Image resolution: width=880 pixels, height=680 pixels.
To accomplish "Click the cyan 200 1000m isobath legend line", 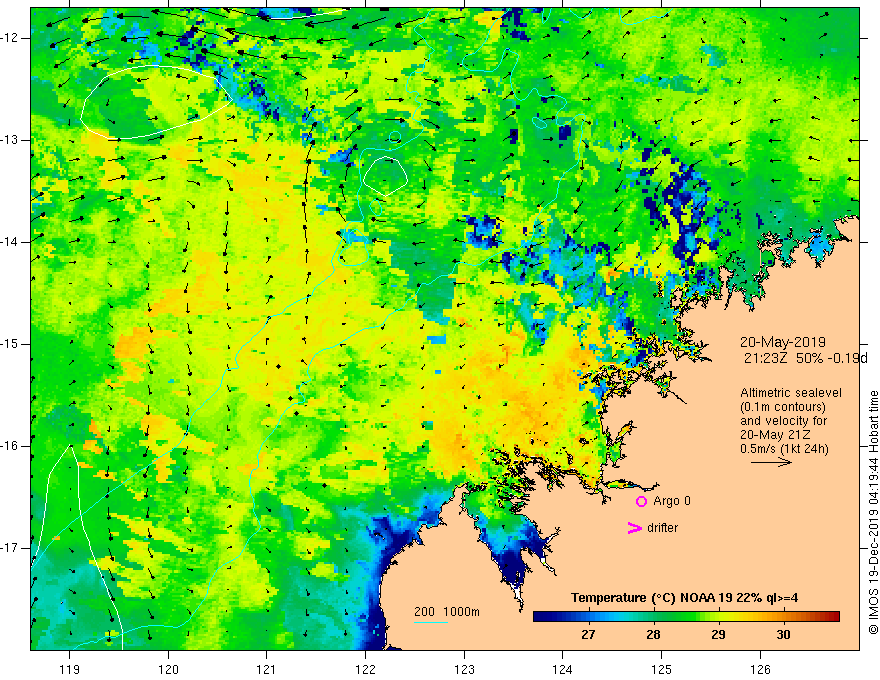I will [431, 622].
